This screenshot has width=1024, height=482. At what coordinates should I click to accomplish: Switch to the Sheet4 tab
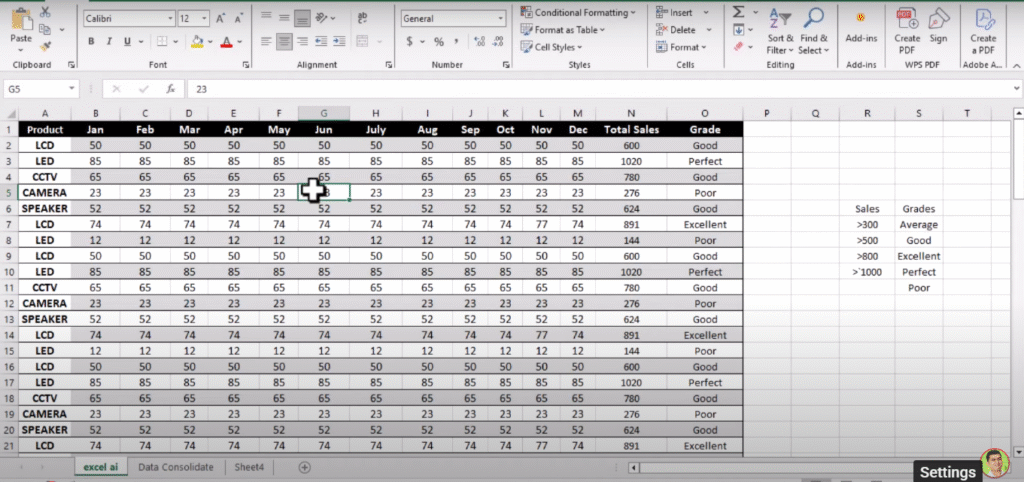point(251,467)
